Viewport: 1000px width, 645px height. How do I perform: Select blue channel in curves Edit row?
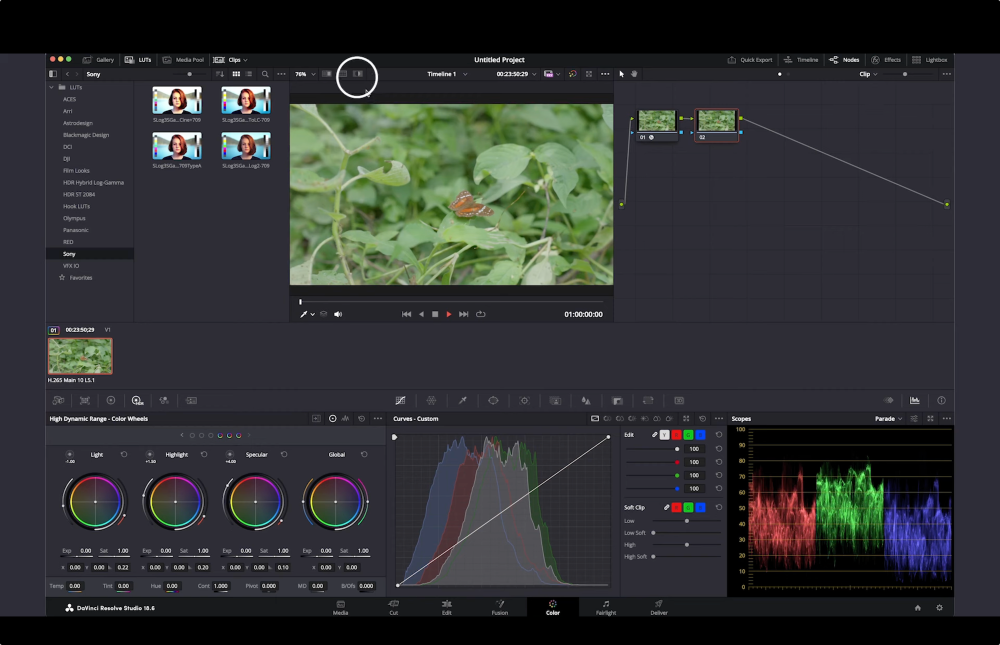point(700,434)
